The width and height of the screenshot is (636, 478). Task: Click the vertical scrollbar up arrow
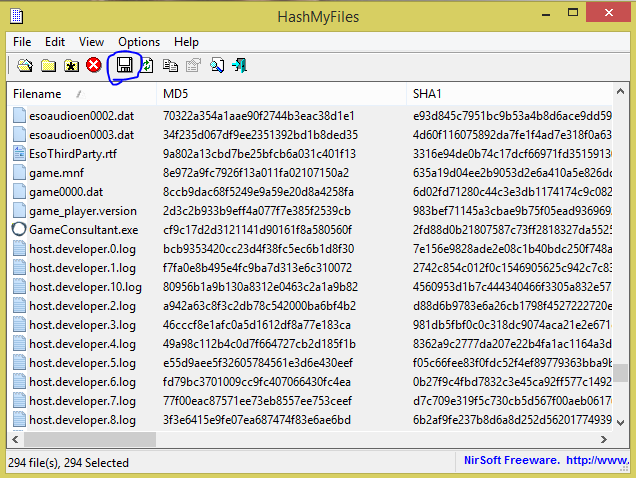coord(620,91)
